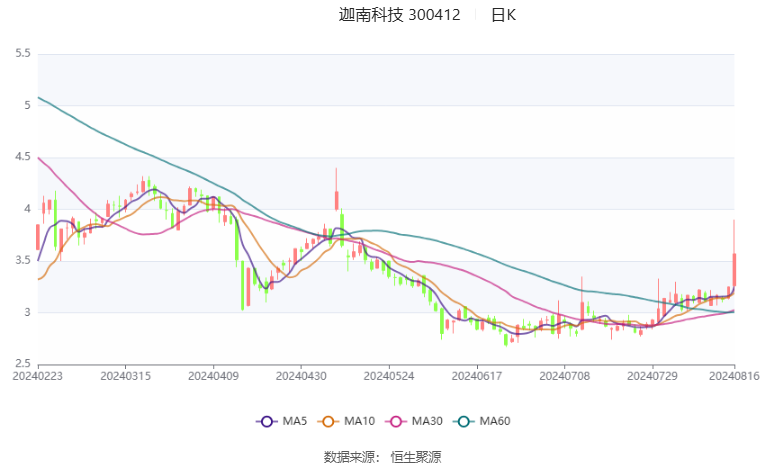Click the 5.5 price axis label
The height and width of the screenshot is (465, 765).
point(23,53)
